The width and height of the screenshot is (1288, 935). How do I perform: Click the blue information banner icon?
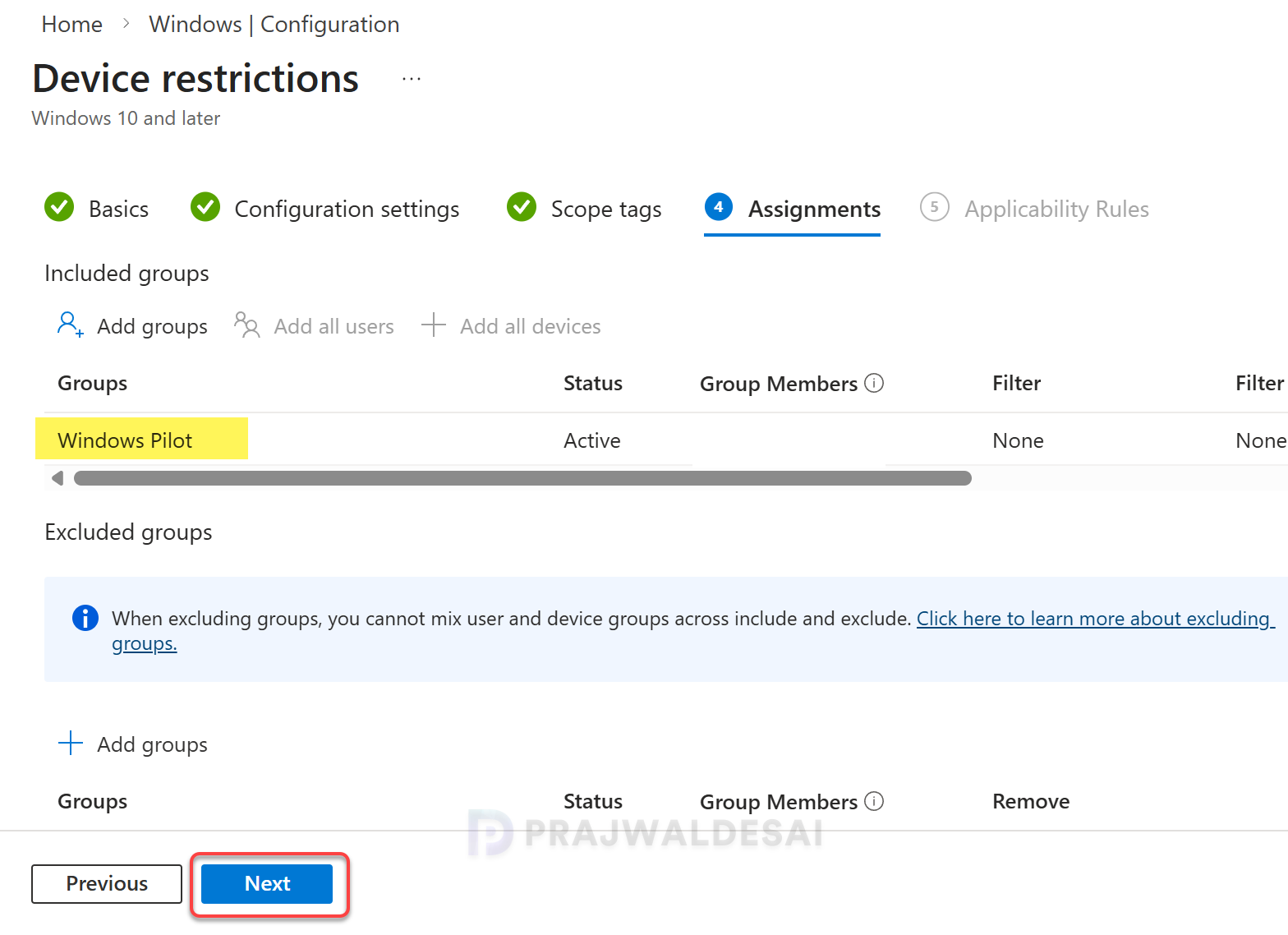(x=85, y=617)
